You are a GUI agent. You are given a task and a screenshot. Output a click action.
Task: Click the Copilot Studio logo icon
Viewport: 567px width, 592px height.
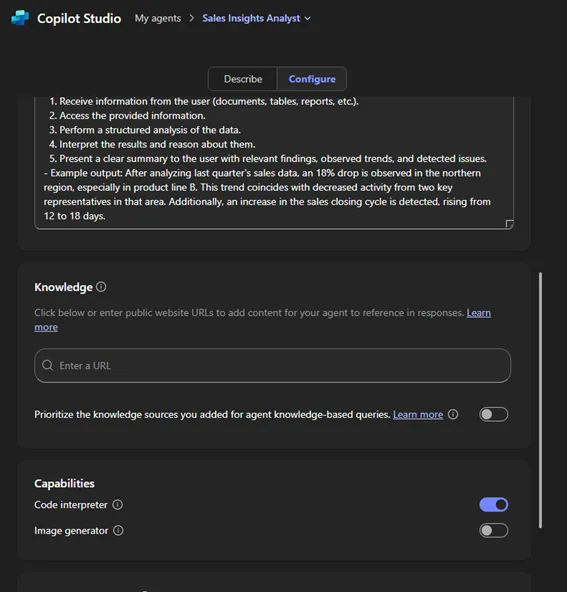tap(20, 18)
